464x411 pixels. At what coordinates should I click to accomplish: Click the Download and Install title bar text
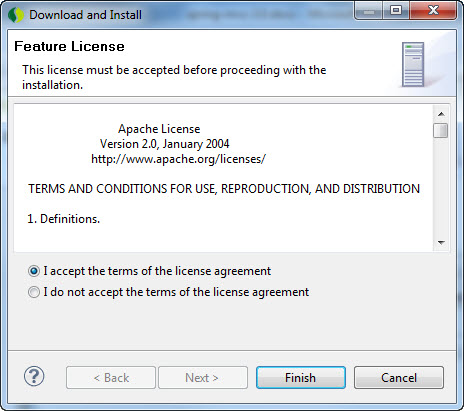coord(85,15)
